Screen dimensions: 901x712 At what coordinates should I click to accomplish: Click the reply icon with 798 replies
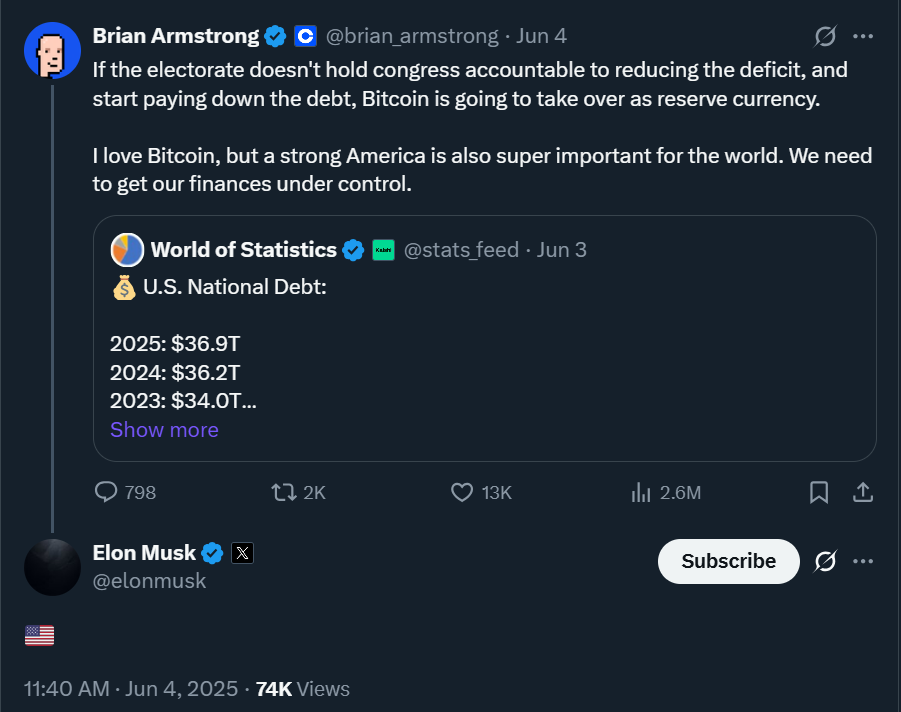(x=107, y=492)
